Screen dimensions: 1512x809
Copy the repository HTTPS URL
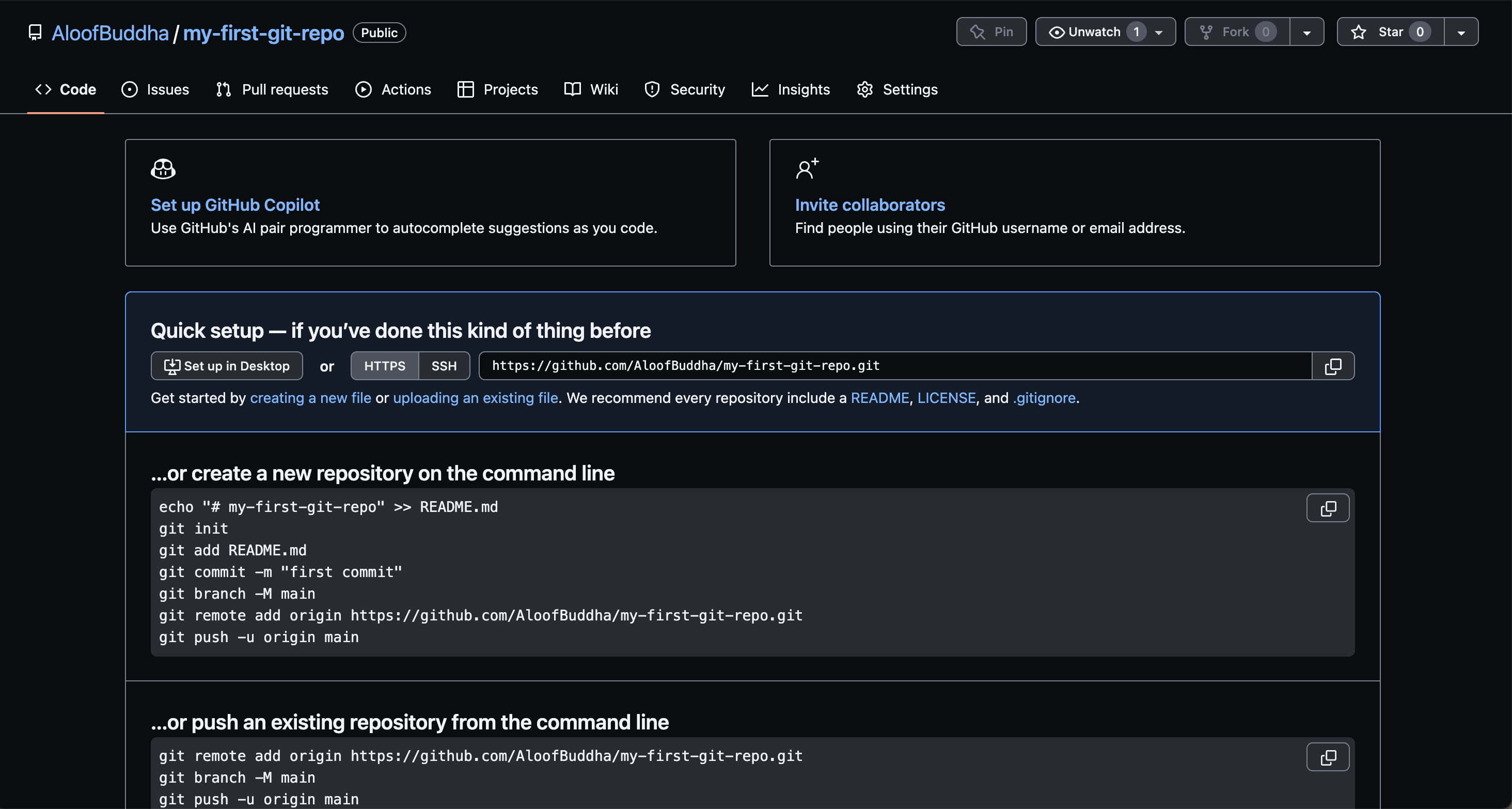point(1332,366)
